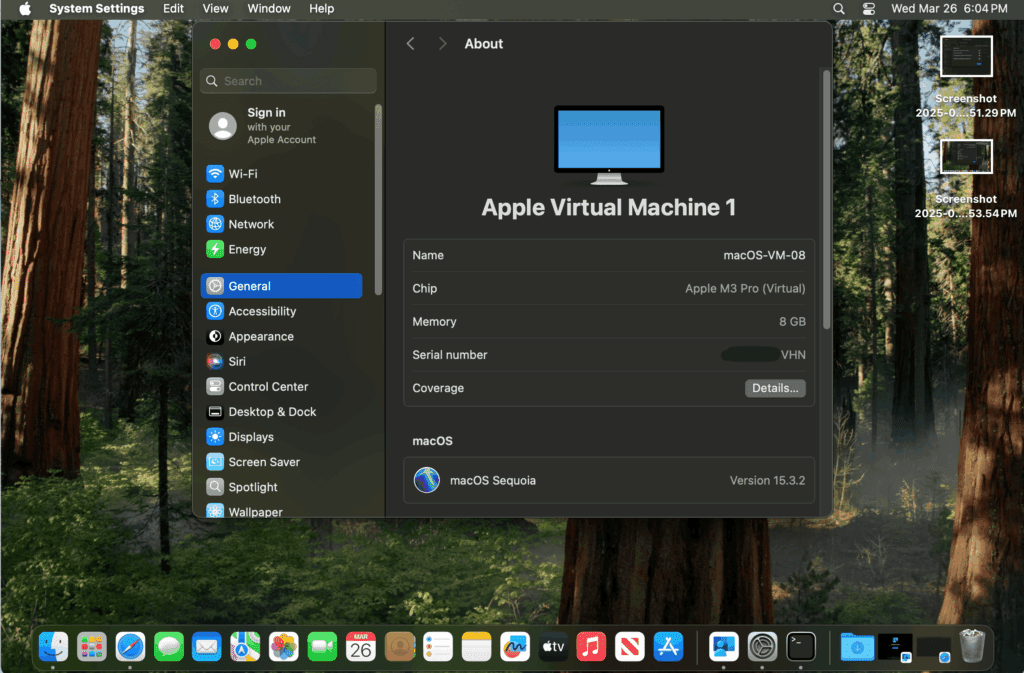Open the Window menu
The width and height of the screenshot is (1024, 673).
[x=268, y=8]
